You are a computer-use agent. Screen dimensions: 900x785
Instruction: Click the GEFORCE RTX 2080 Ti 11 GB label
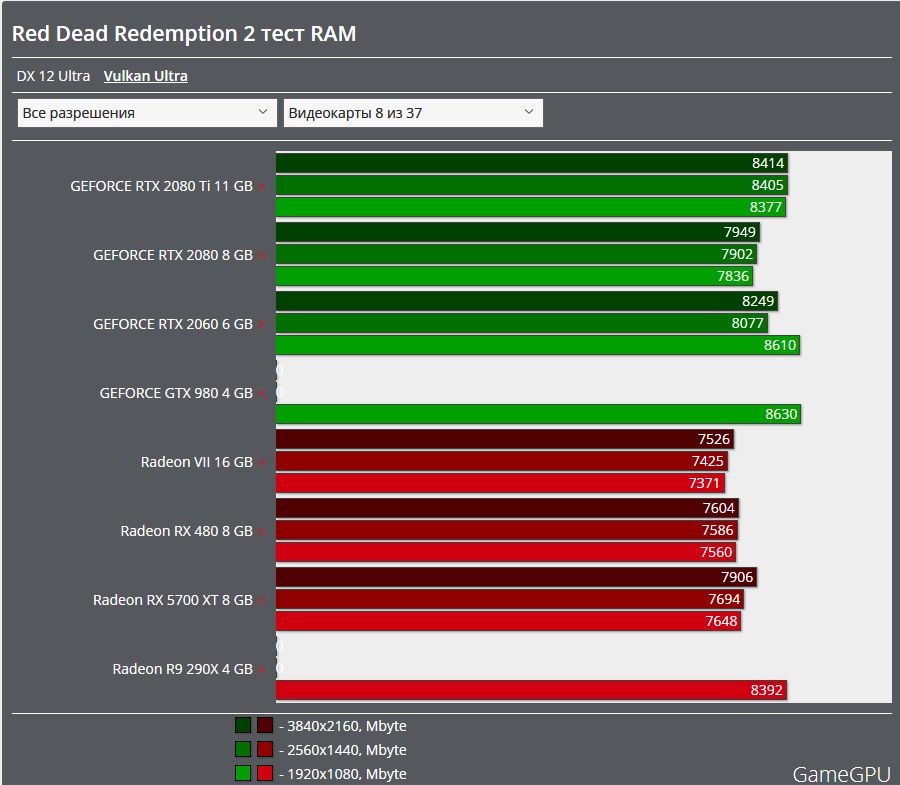(161, 186)
